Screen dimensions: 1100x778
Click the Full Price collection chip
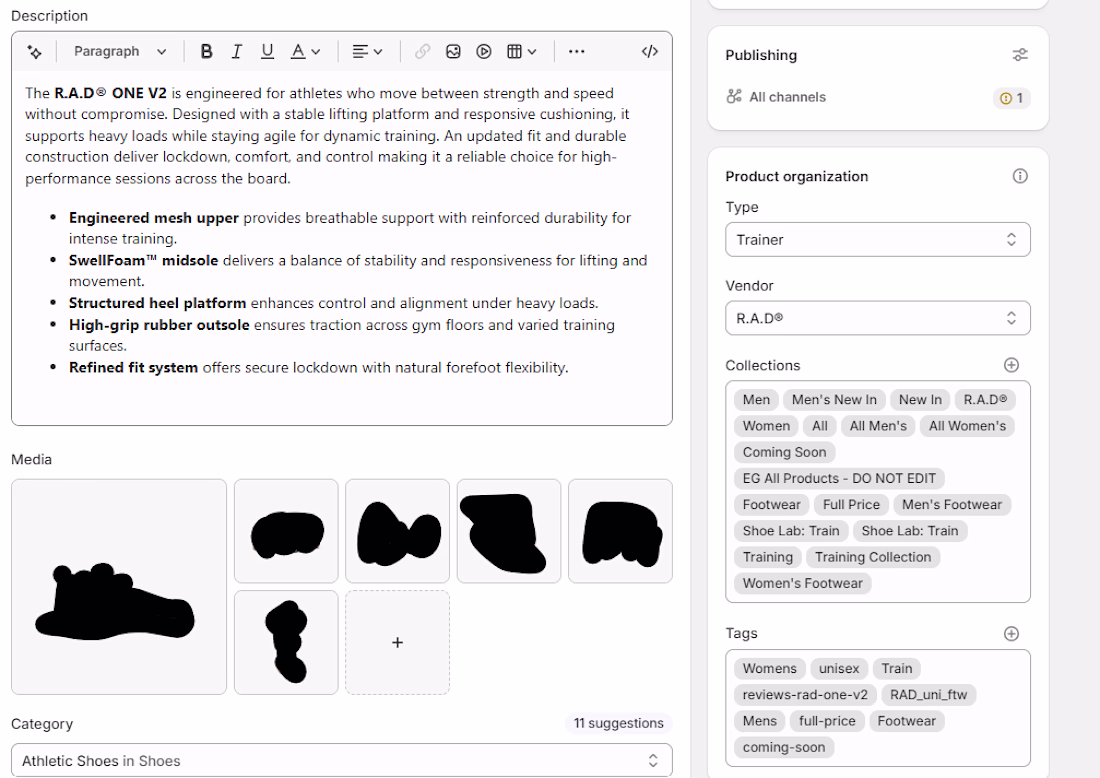pyautogui.click(x=851, y=504)
